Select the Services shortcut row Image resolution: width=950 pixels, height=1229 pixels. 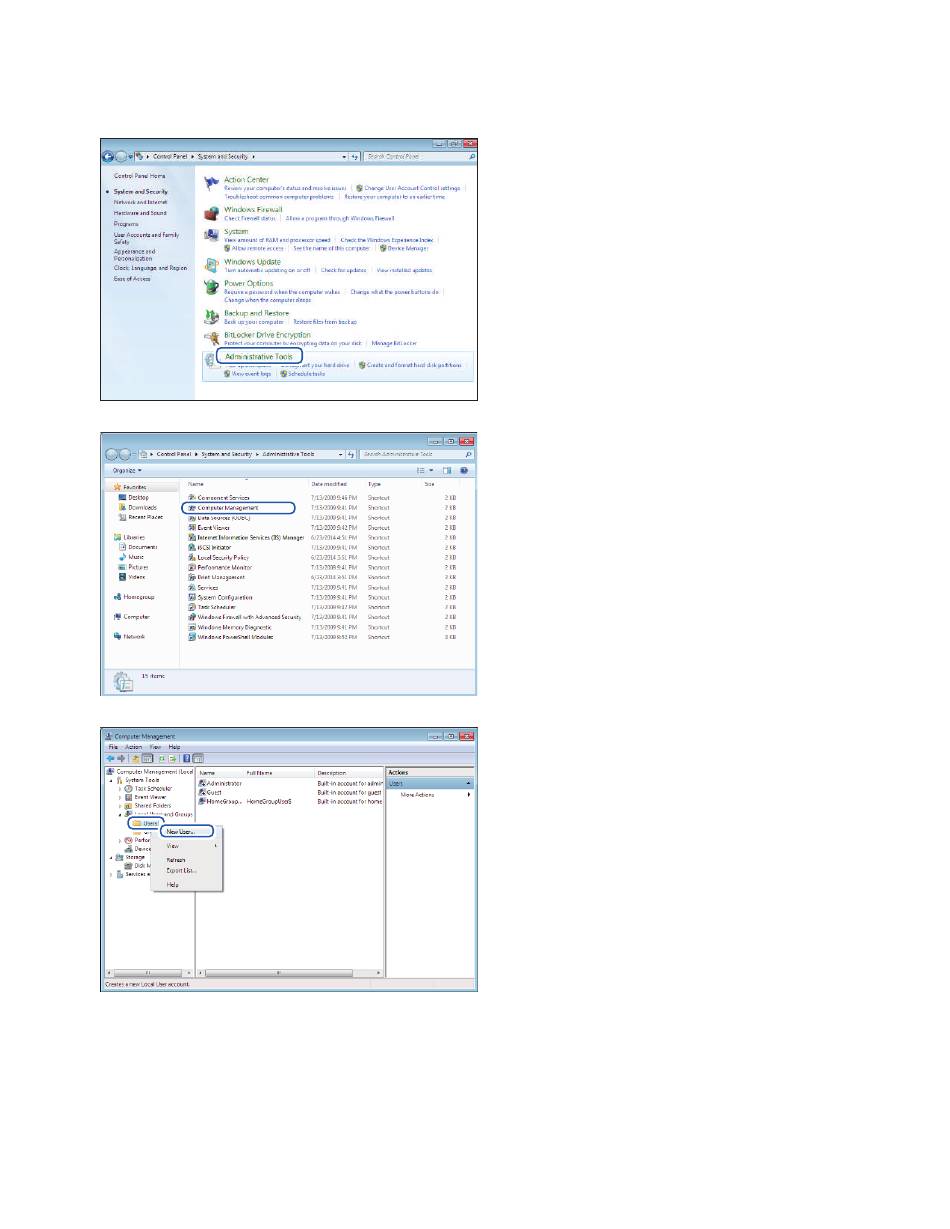tap(320, 587)
